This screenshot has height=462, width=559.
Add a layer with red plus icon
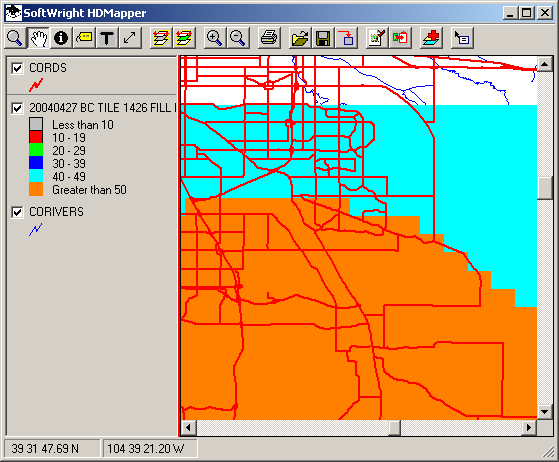pos(431,38)
